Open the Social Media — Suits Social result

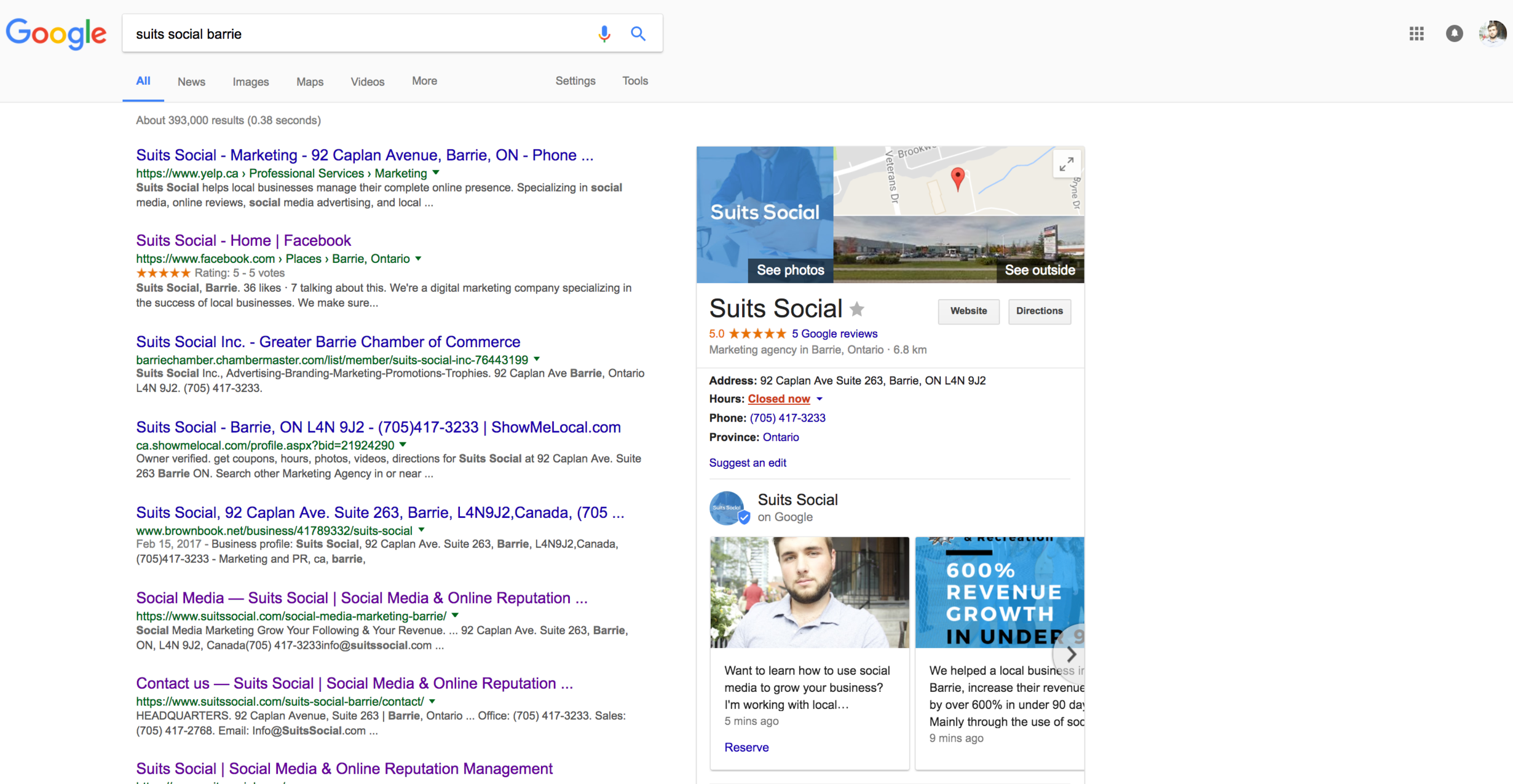click(361, 598)
